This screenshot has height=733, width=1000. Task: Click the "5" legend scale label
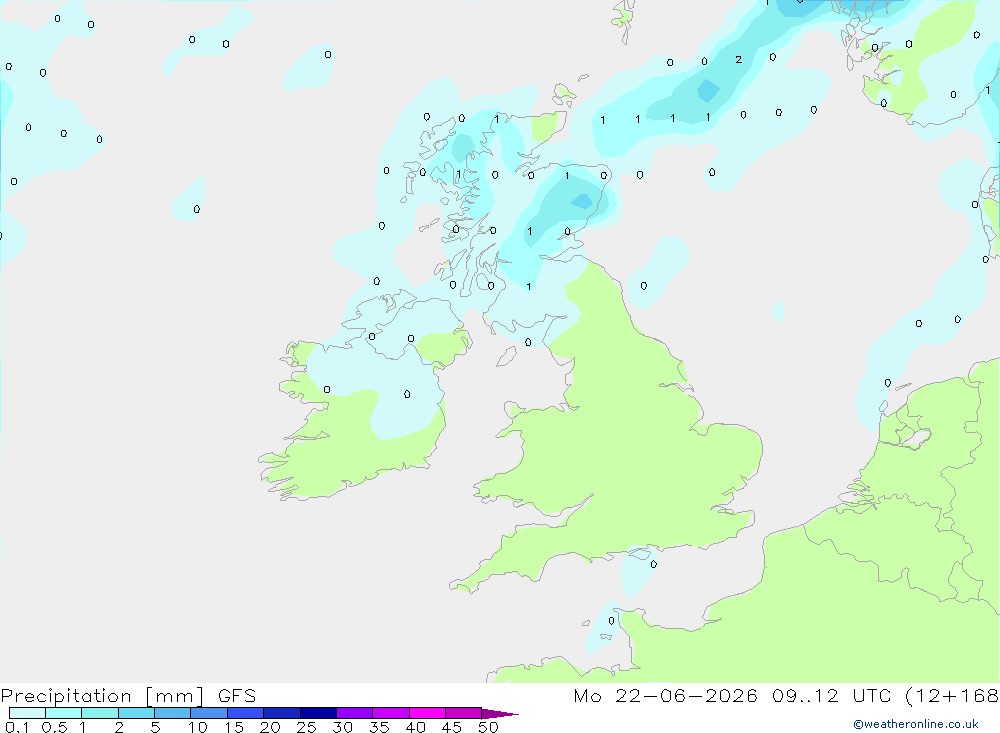click(155, 727)
